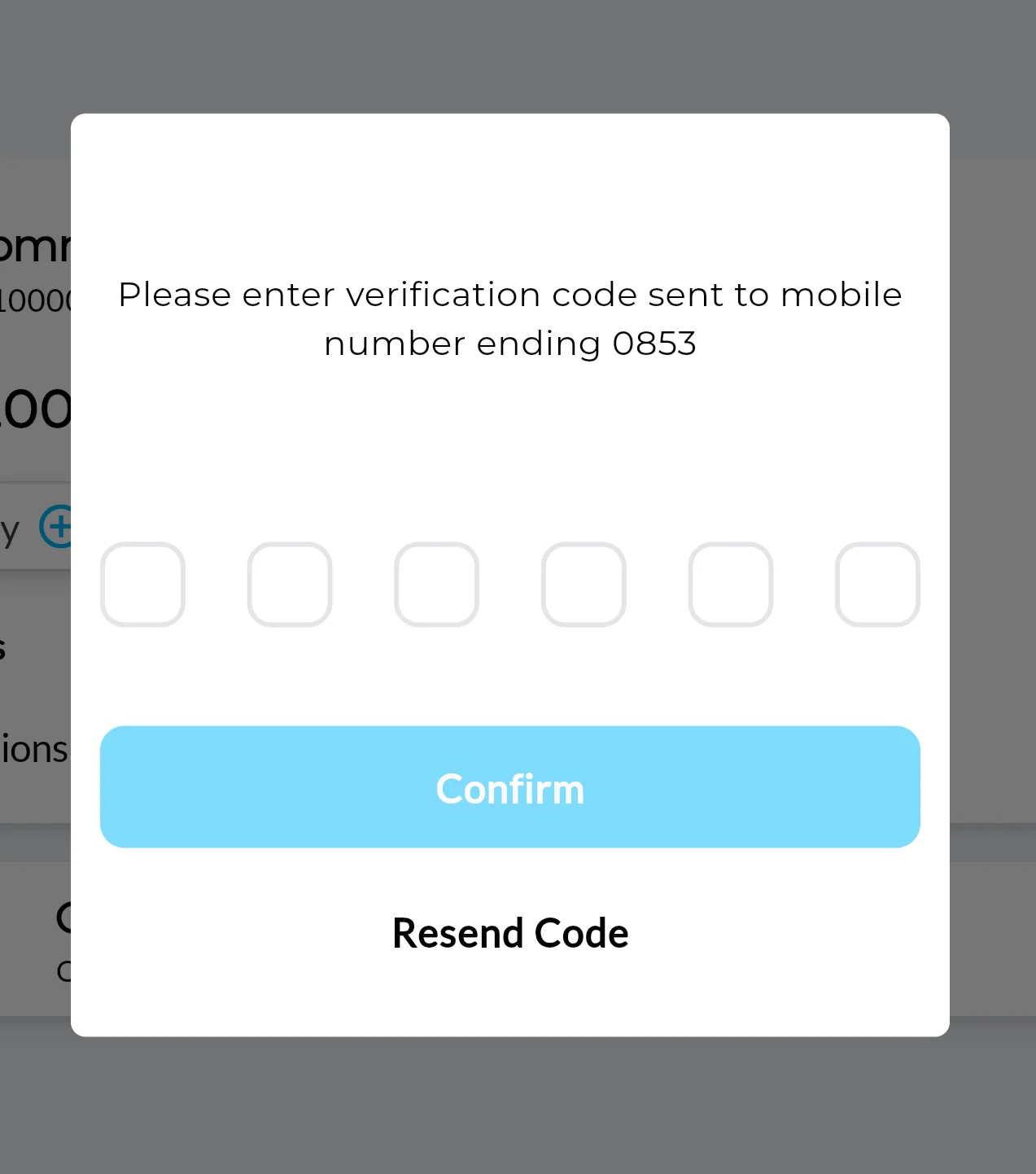
Task: Click the partially hidden "10000" number
Action: coord(35,301)
